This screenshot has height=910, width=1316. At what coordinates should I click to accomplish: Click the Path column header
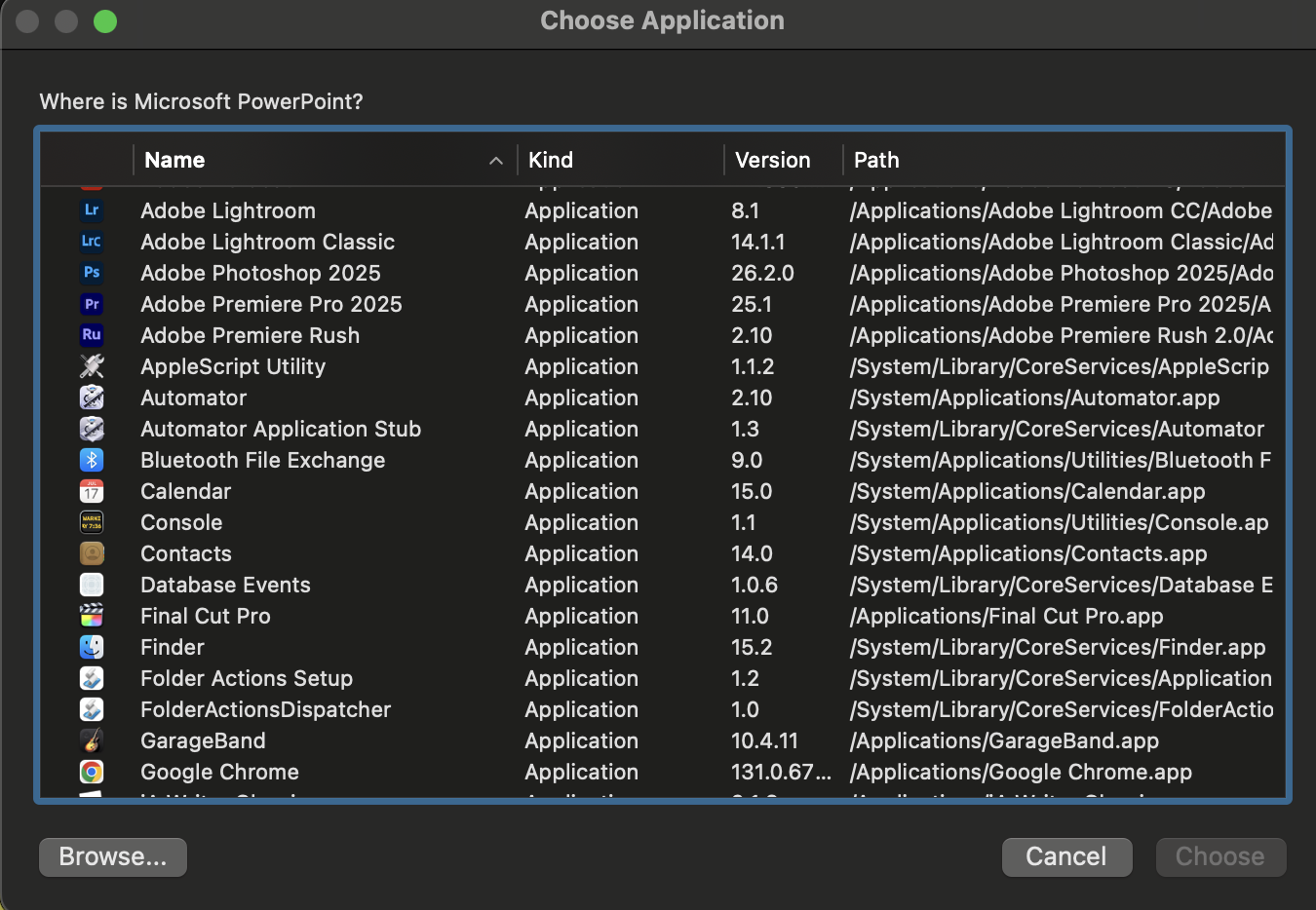(x=876, y=161)
